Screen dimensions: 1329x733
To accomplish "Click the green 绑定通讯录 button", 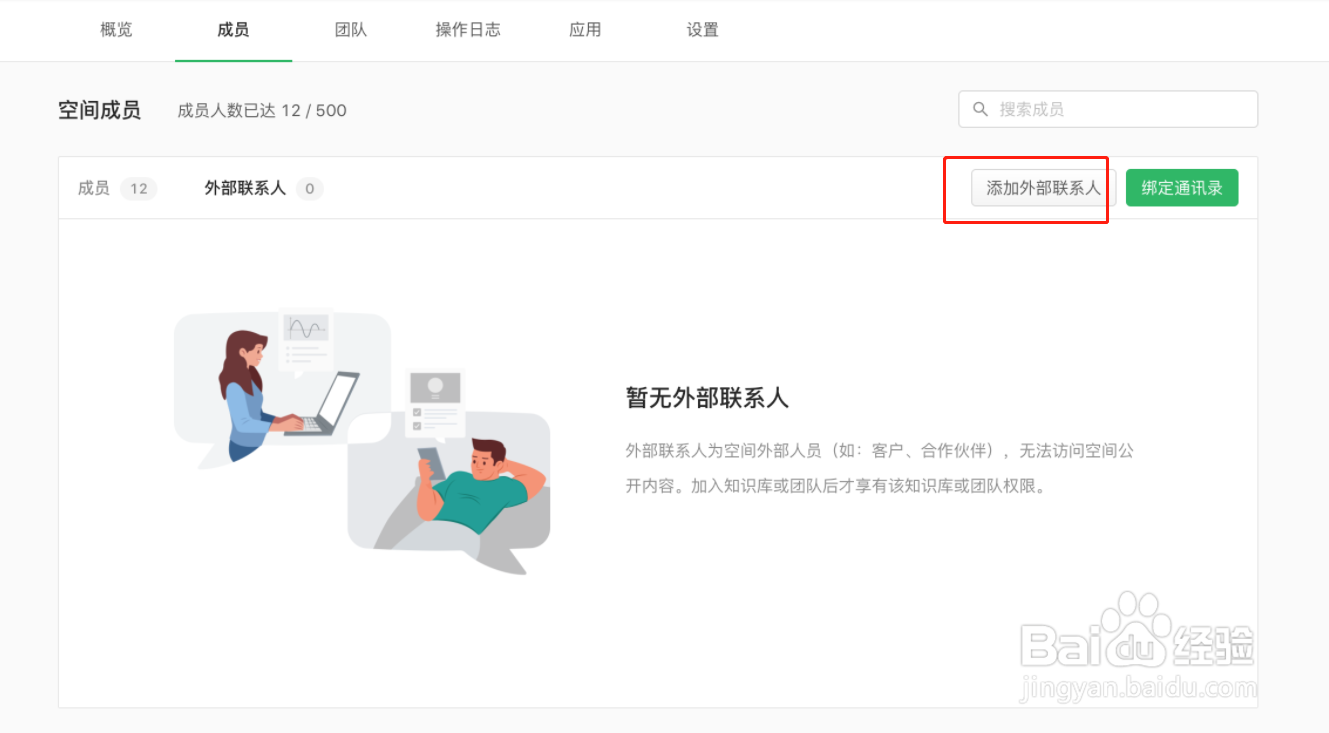I will (x=1182, y=188).
